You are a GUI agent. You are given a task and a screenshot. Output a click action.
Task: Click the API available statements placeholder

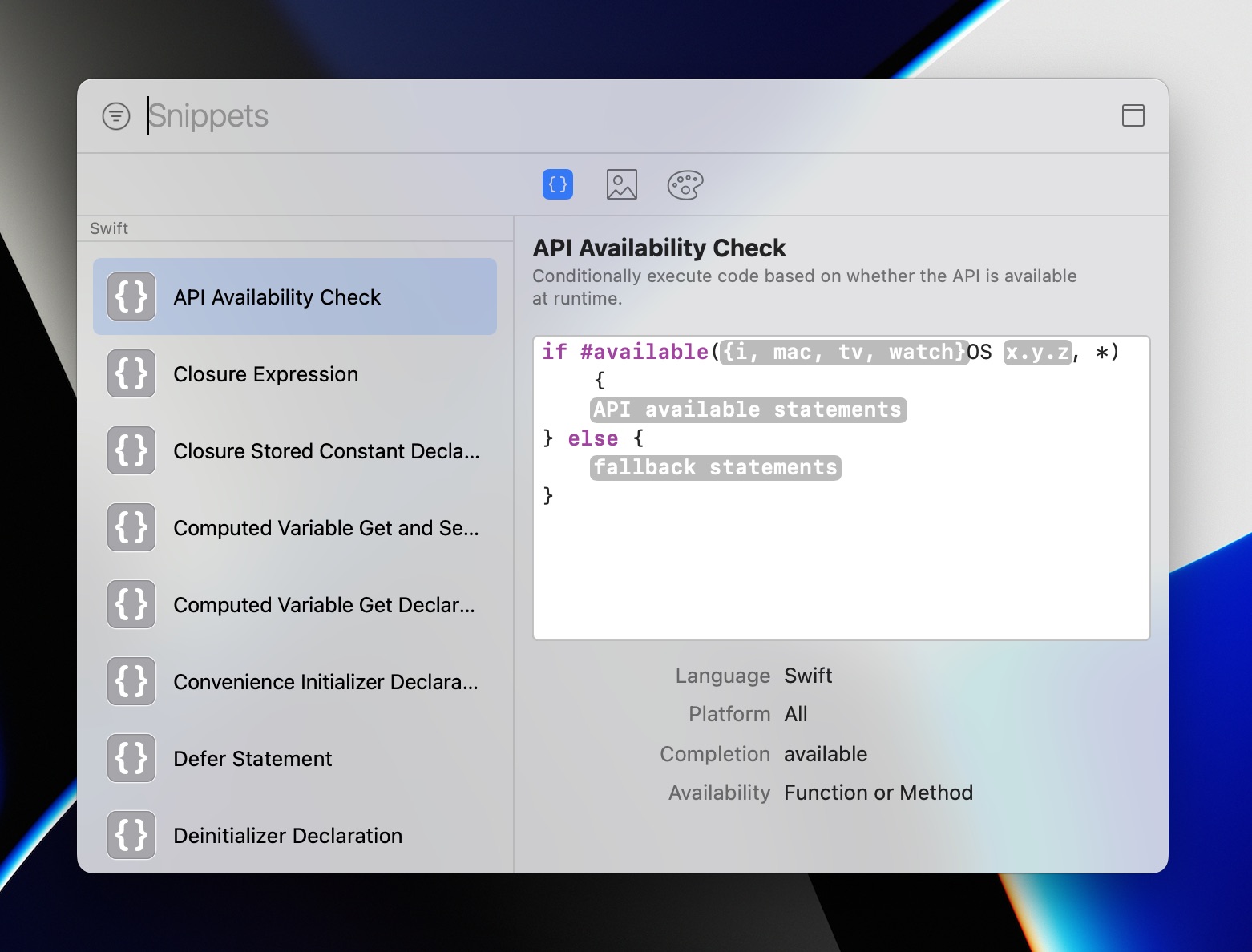pyautogui.click(x=749, y=409)
